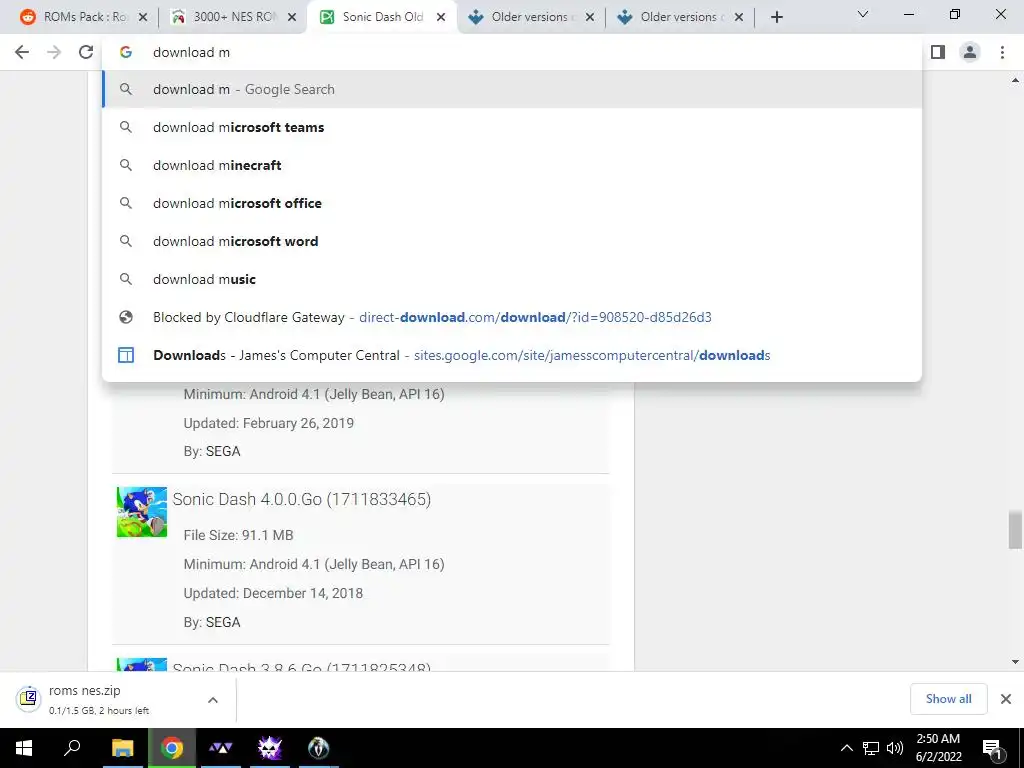
Task: Click the page icon of the Downloads suggestion
Action: click(125, 355)
